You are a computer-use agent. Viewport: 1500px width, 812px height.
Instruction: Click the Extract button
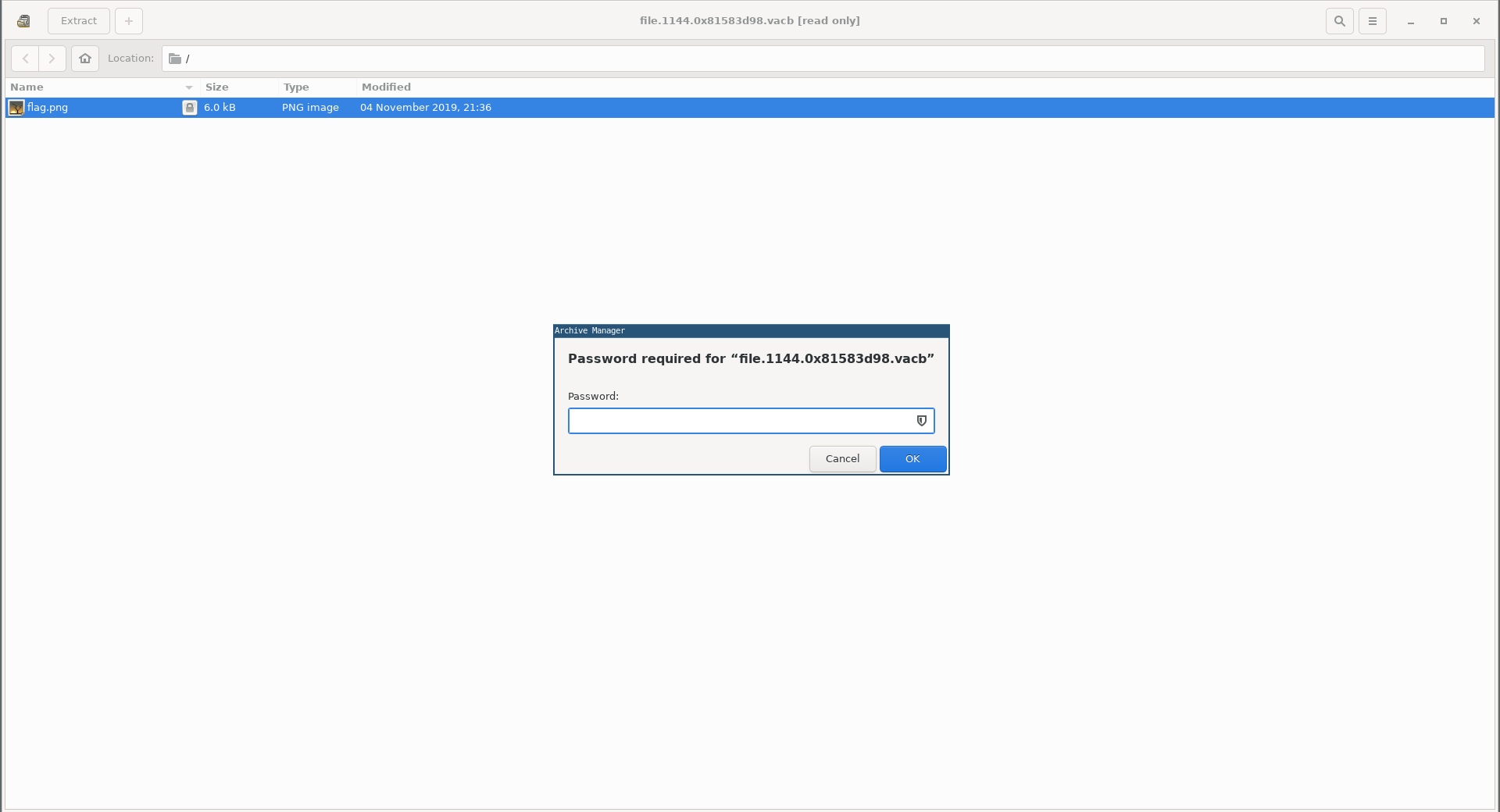(79, 21)
